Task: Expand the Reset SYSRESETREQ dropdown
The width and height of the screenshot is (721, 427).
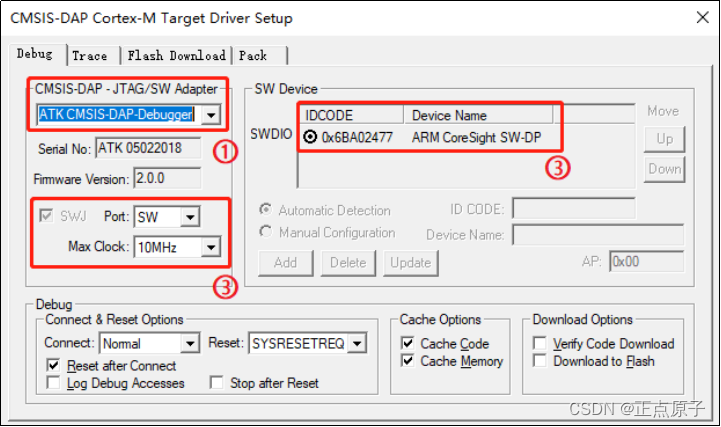Action: (x=357, y=344)
